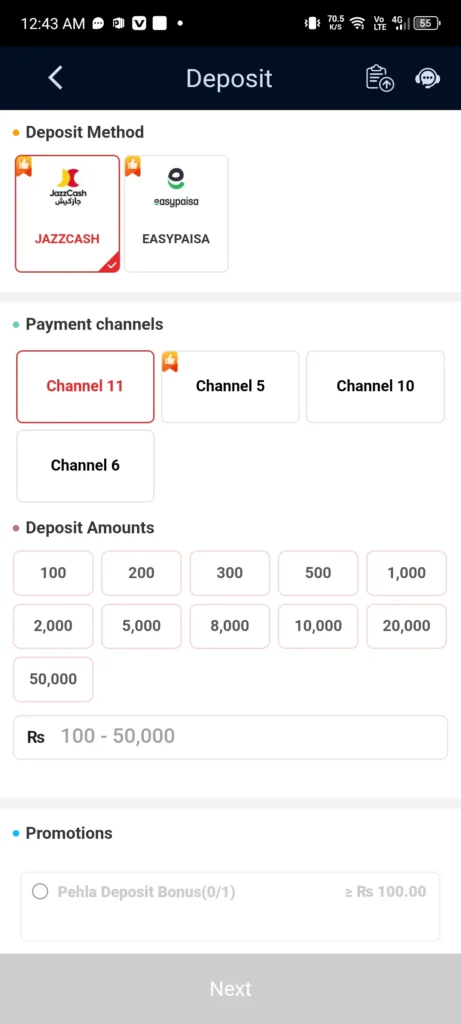Image resolution: width=461 pixels, height=1024 pixels.
Task: Tap battery indicator in status bar
Action: point(427,24)
